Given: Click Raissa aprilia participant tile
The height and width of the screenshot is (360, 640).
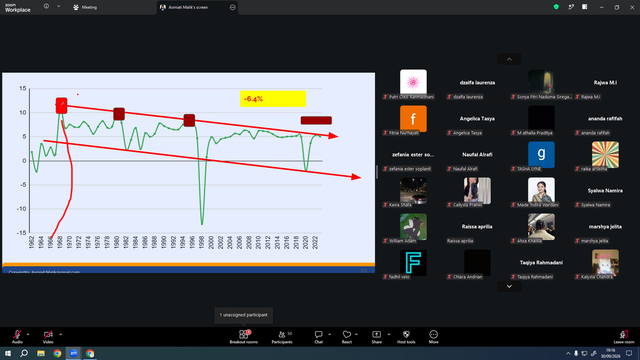Looking at the screenshot, I should (477, 228).
